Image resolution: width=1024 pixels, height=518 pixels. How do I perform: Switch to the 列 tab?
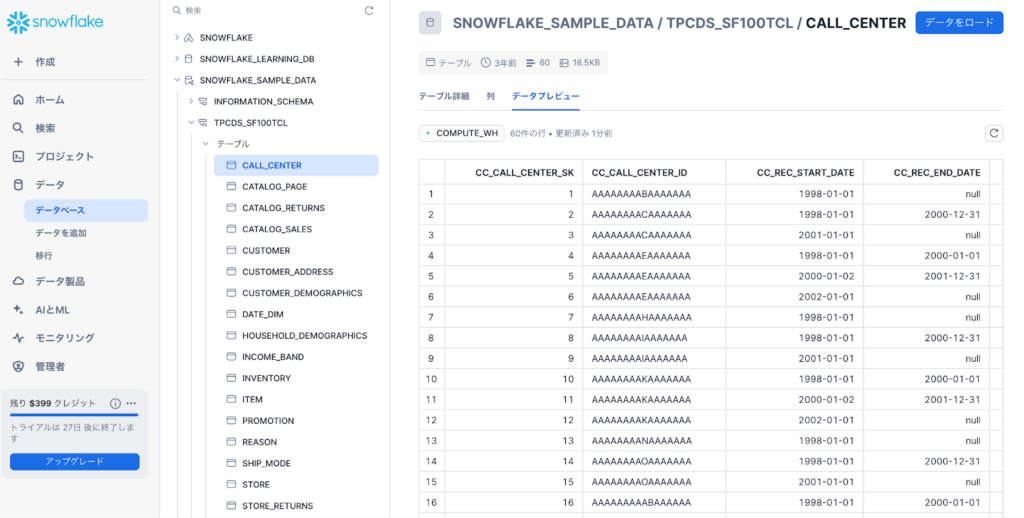pyautogui.click(x=490, y=96)
